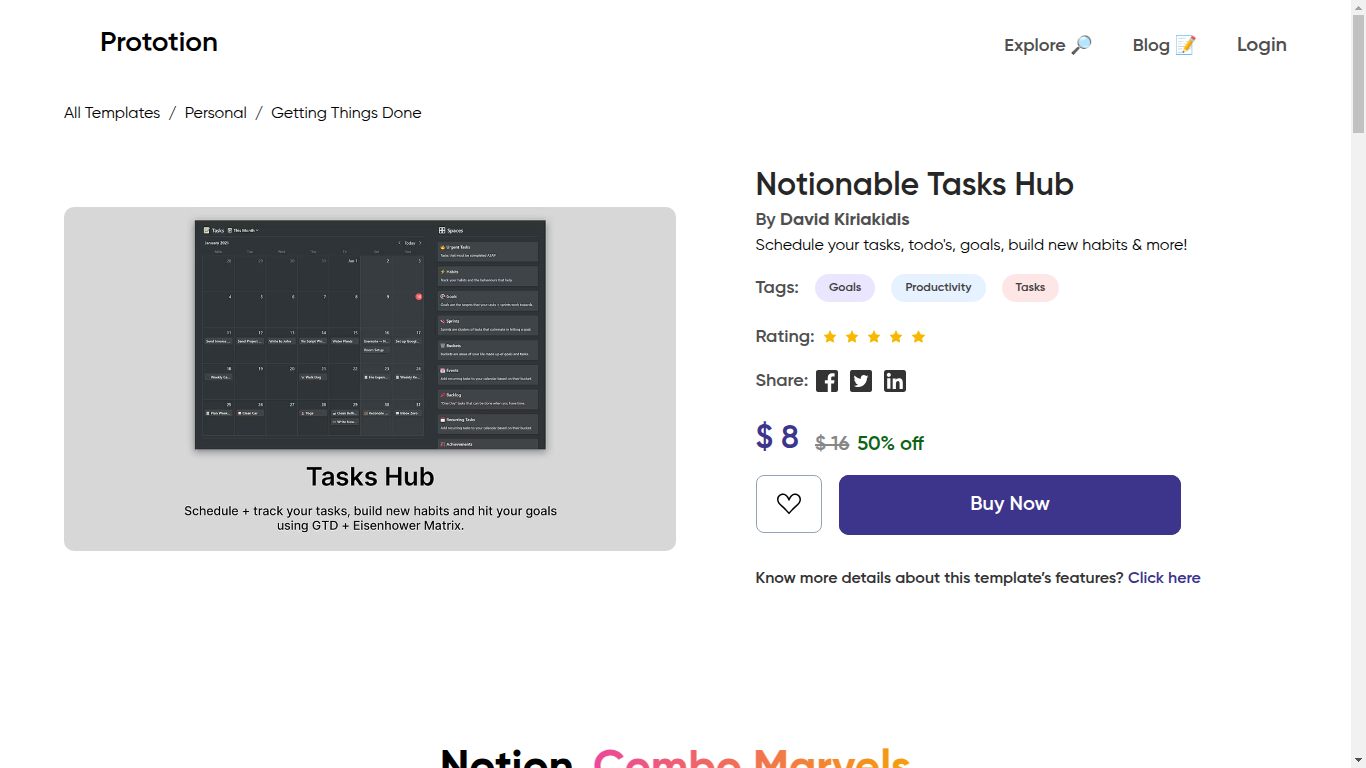Click the 'By David Kiriakidis' author text
The image size is (1366, 768).
pos(832,220)
